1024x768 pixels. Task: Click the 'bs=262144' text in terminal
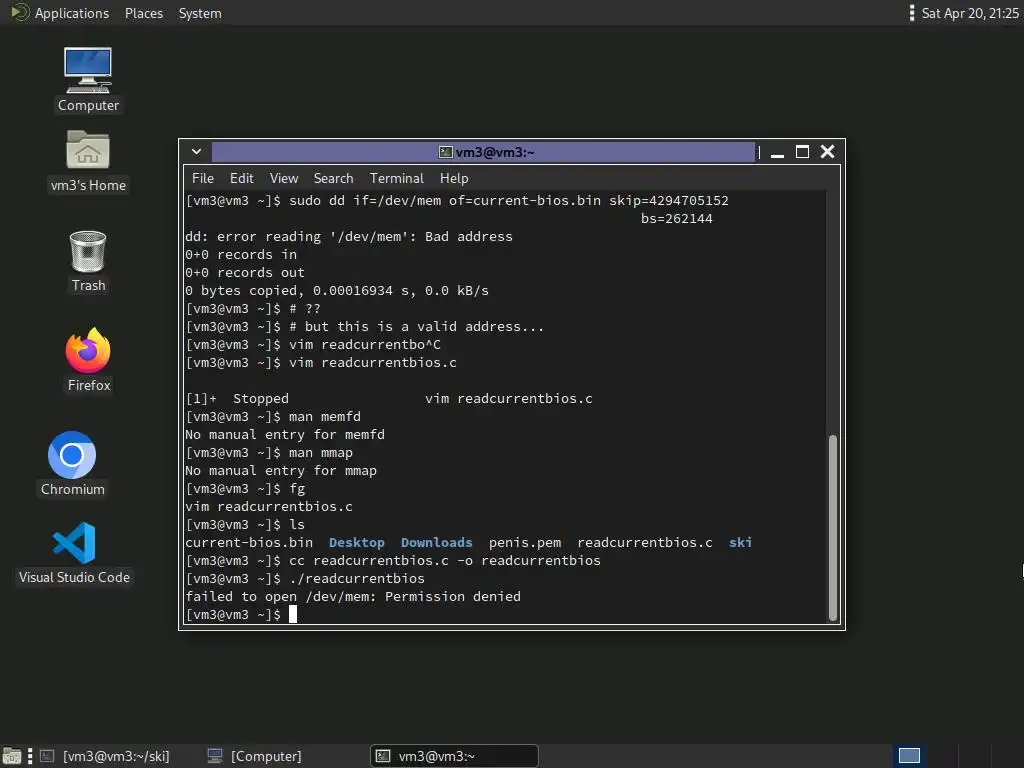677,219
